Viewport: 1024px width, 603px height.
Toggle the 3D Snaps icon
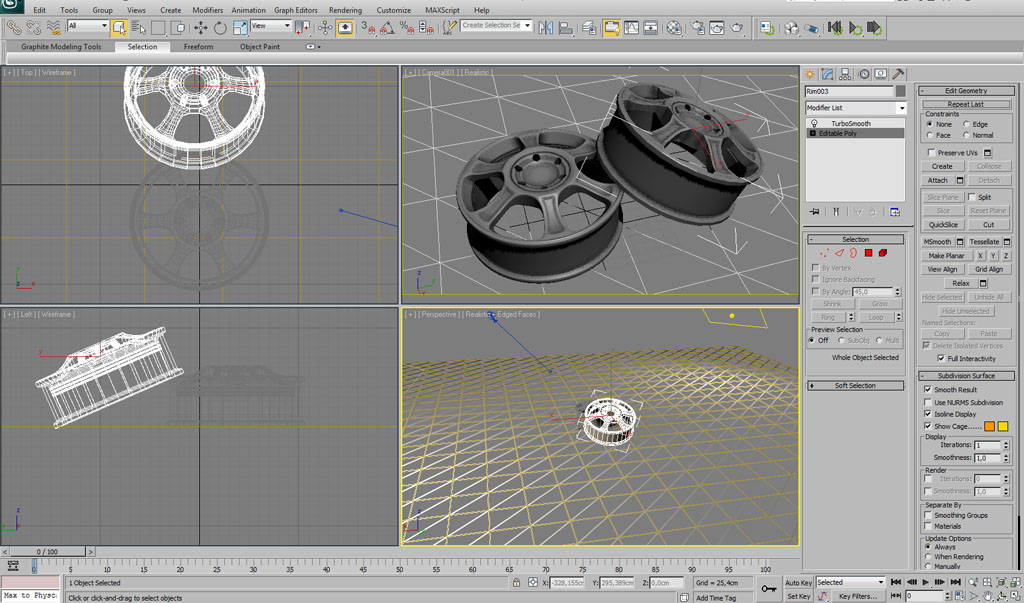[369, 27]
